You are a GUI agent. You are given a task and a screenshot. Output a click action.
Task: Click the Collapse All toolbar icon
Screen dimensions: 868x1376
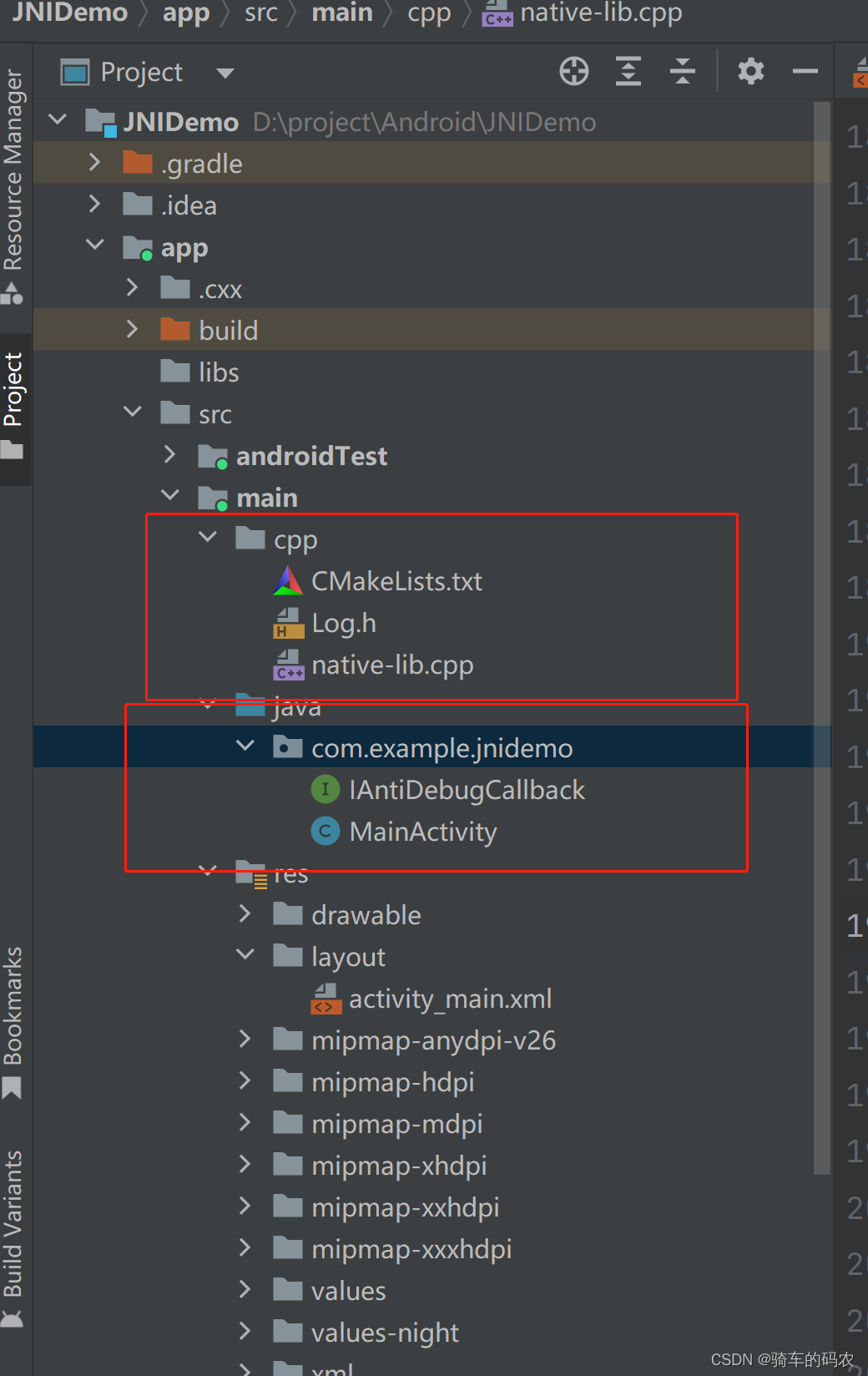[683, 72]
